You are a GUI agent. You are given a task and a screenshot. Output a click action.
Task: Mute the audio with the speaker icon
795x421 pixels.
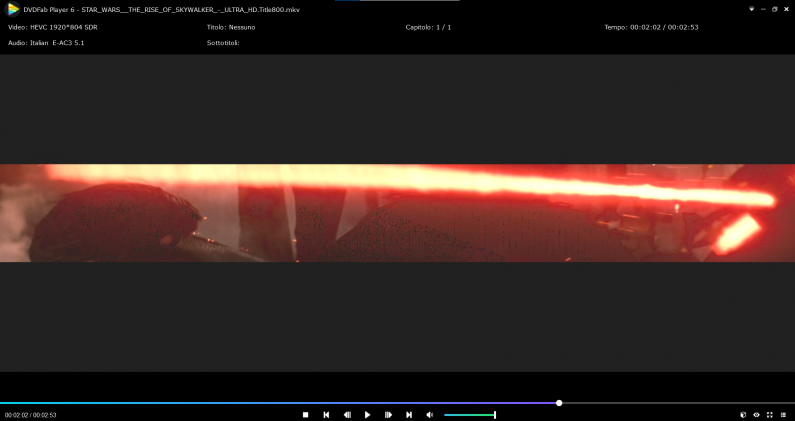click(429, 415)
